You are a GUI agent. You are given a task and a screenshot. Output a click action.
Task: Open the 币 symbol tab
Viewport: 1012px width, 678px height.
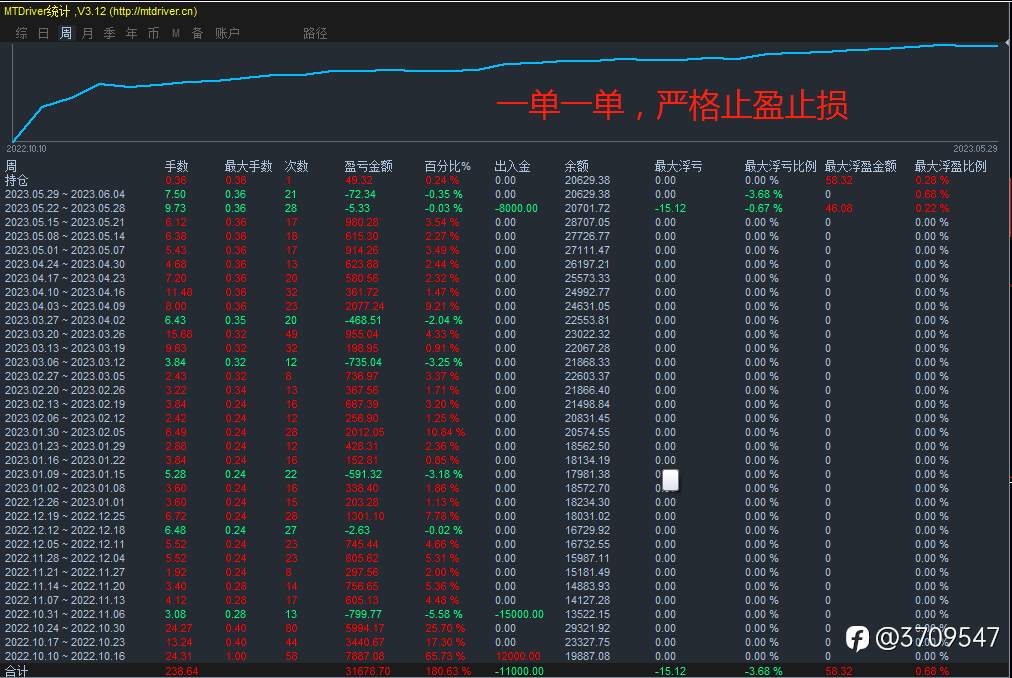(x=154, y=33)
